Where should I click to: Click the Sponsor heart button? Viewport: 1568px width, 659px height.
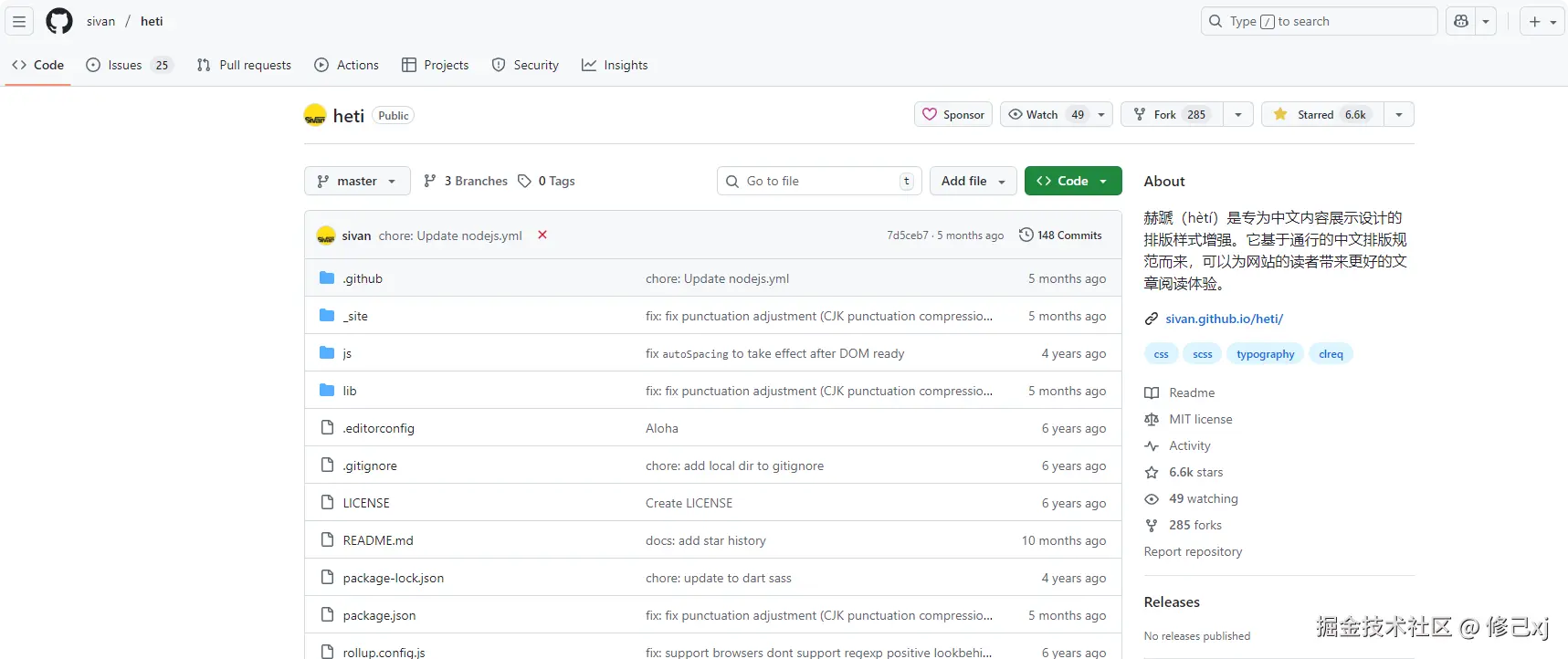(953, 114)
